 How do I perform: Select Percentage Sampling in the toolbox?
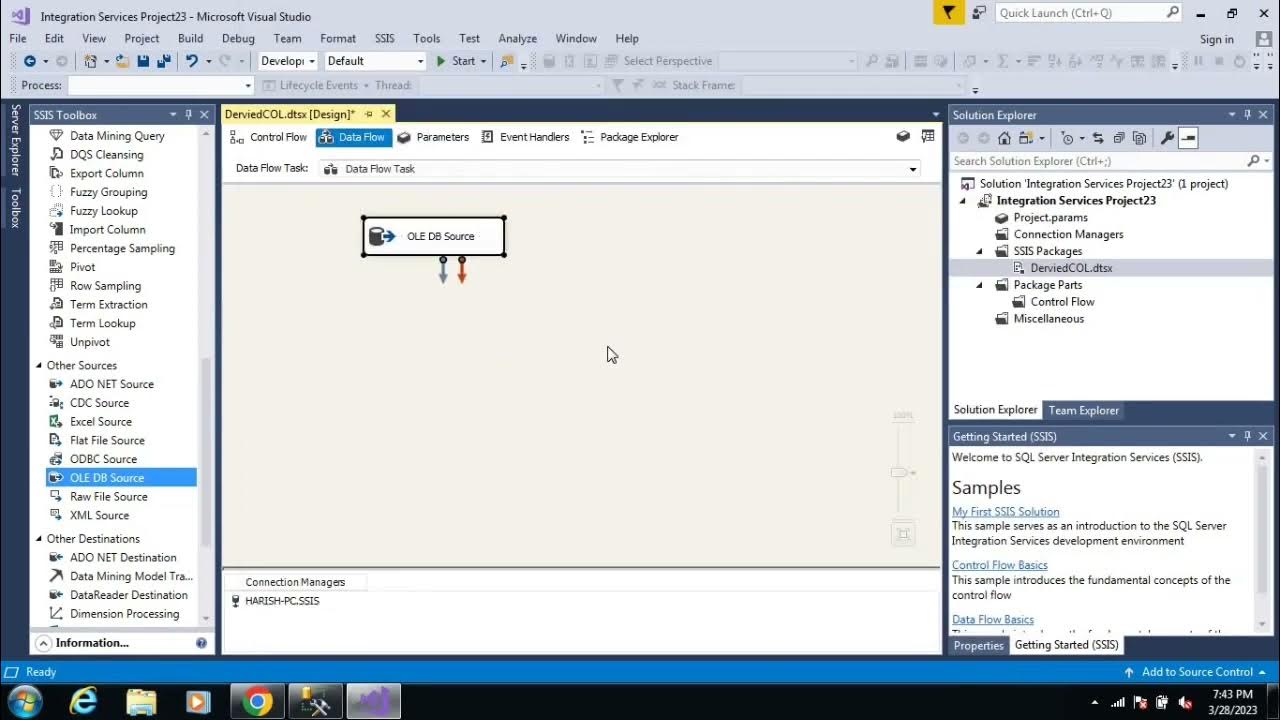122,248
